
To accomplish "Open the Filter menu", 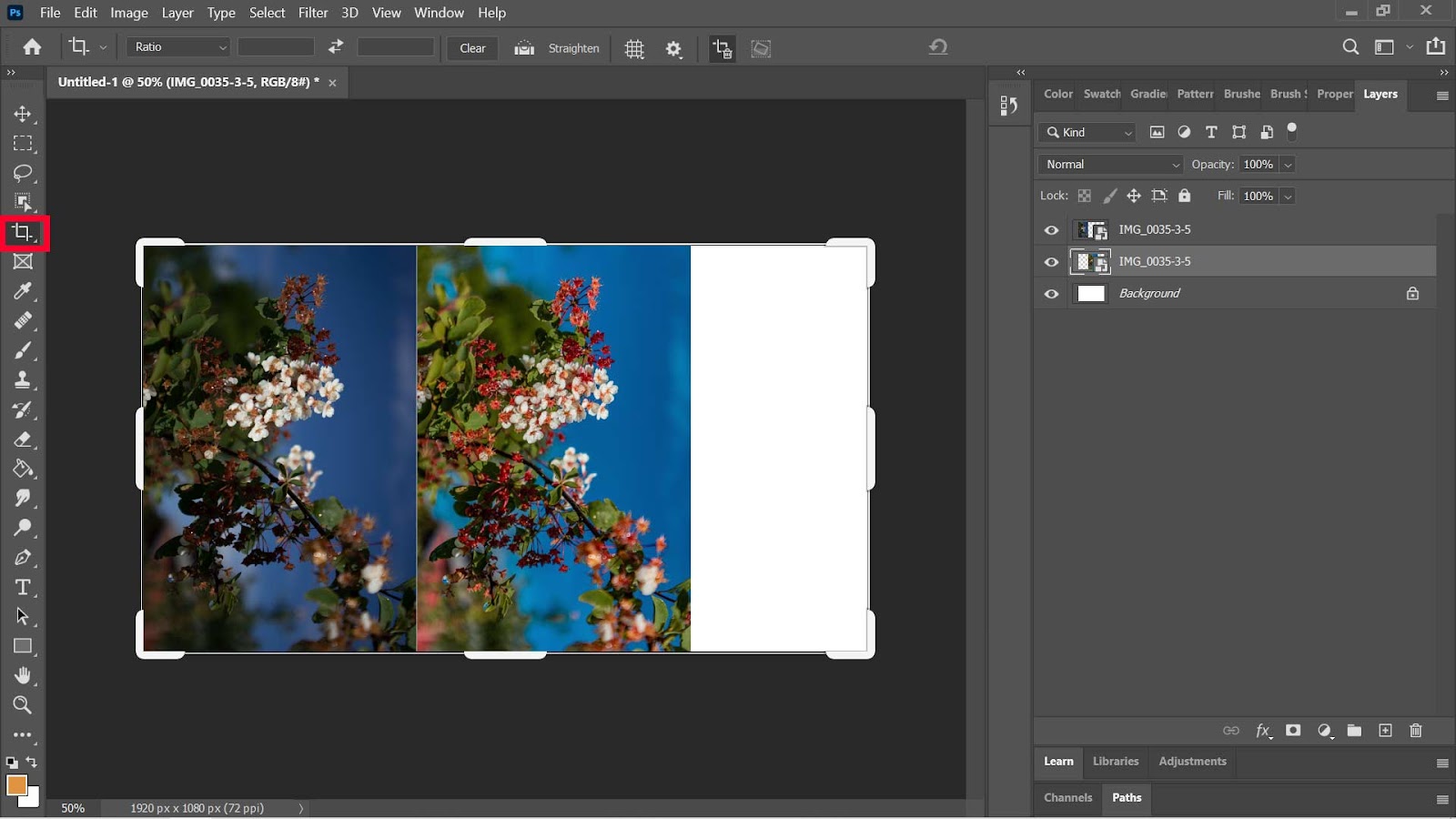I will [x=312, y=13].
